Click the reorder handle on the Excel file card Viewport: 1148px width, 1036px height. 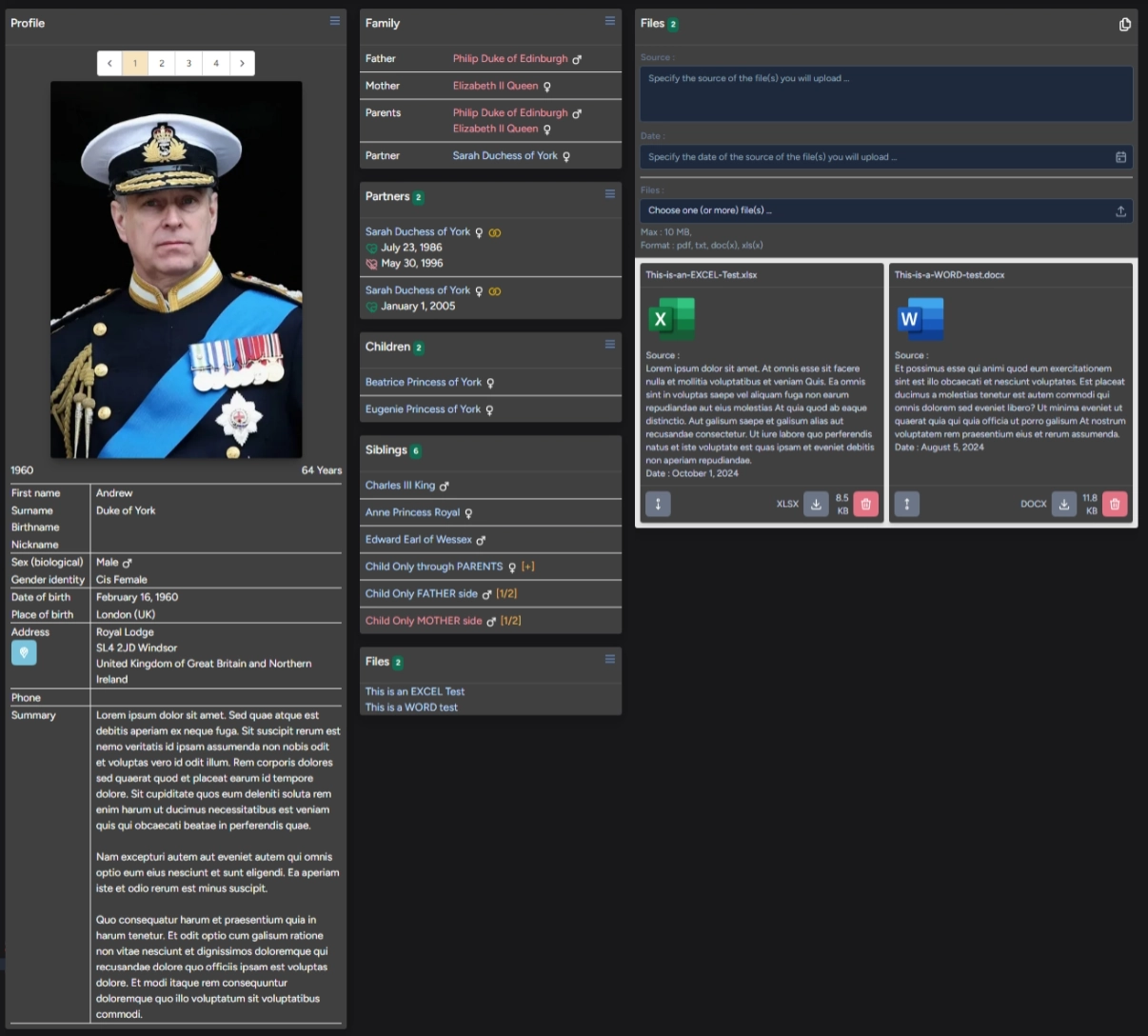click(x=658, y=505)
